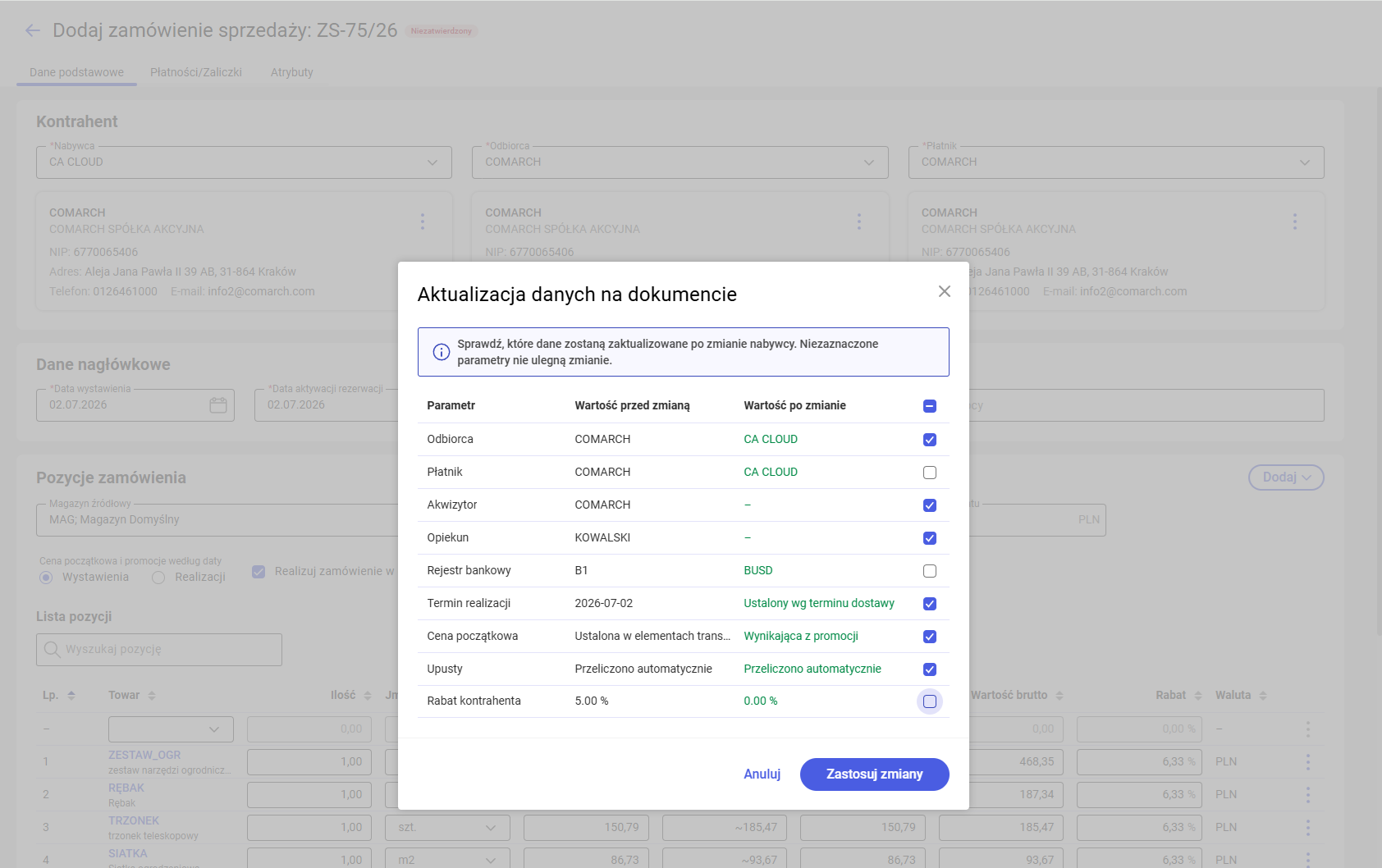Open the RĘBAK product link

pos(126,788)
